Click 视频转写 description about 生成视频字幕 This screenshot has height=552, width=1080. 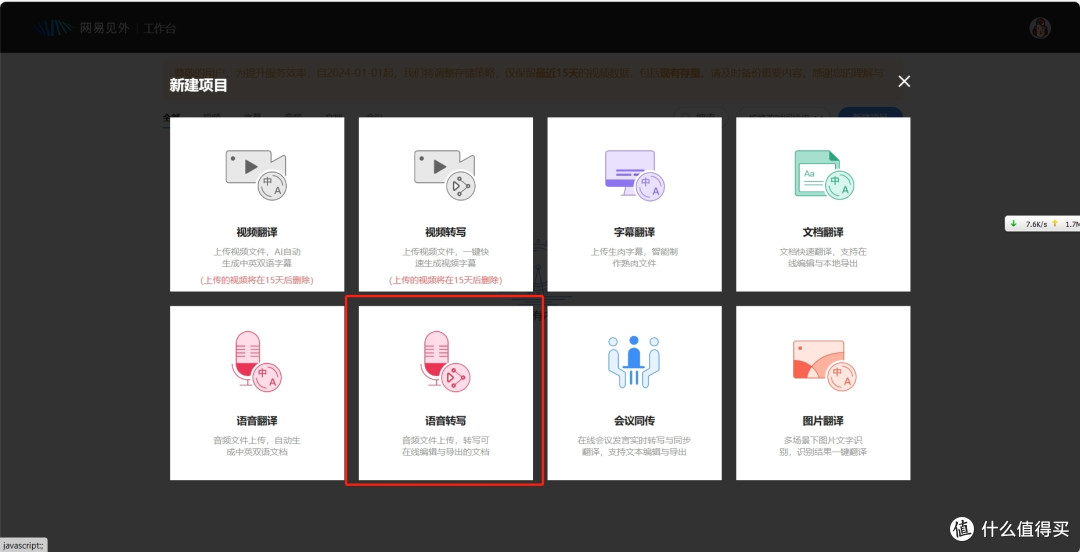tap(446, 258)
